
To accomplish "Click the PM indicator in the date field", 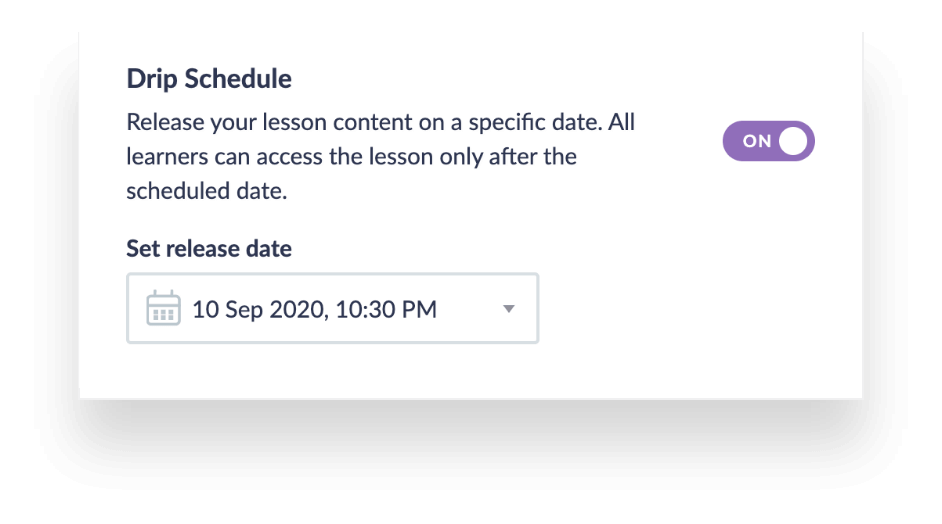I will (x=419, y=309).
